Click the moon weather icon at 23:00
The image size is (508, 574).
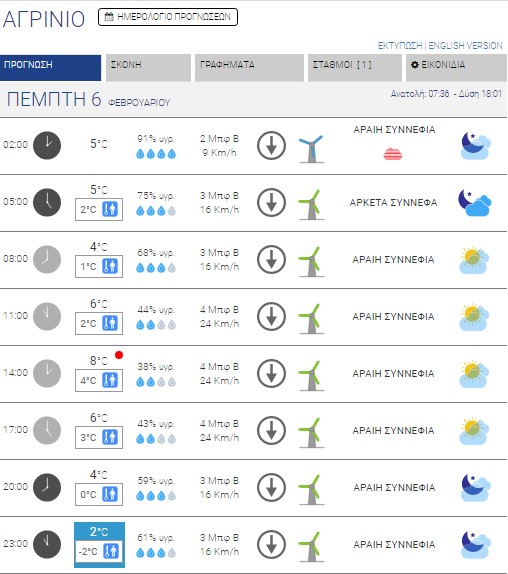pos(475,545)
